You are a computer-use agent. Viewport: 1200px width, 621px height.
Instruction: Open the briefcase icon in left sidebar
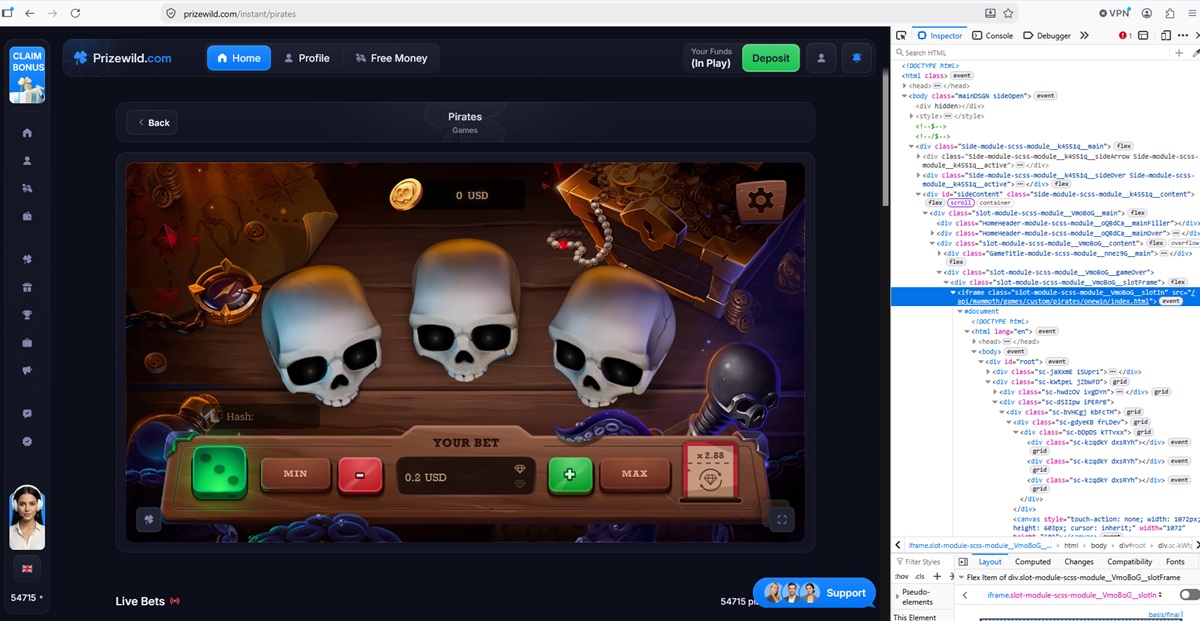point(27,344)
